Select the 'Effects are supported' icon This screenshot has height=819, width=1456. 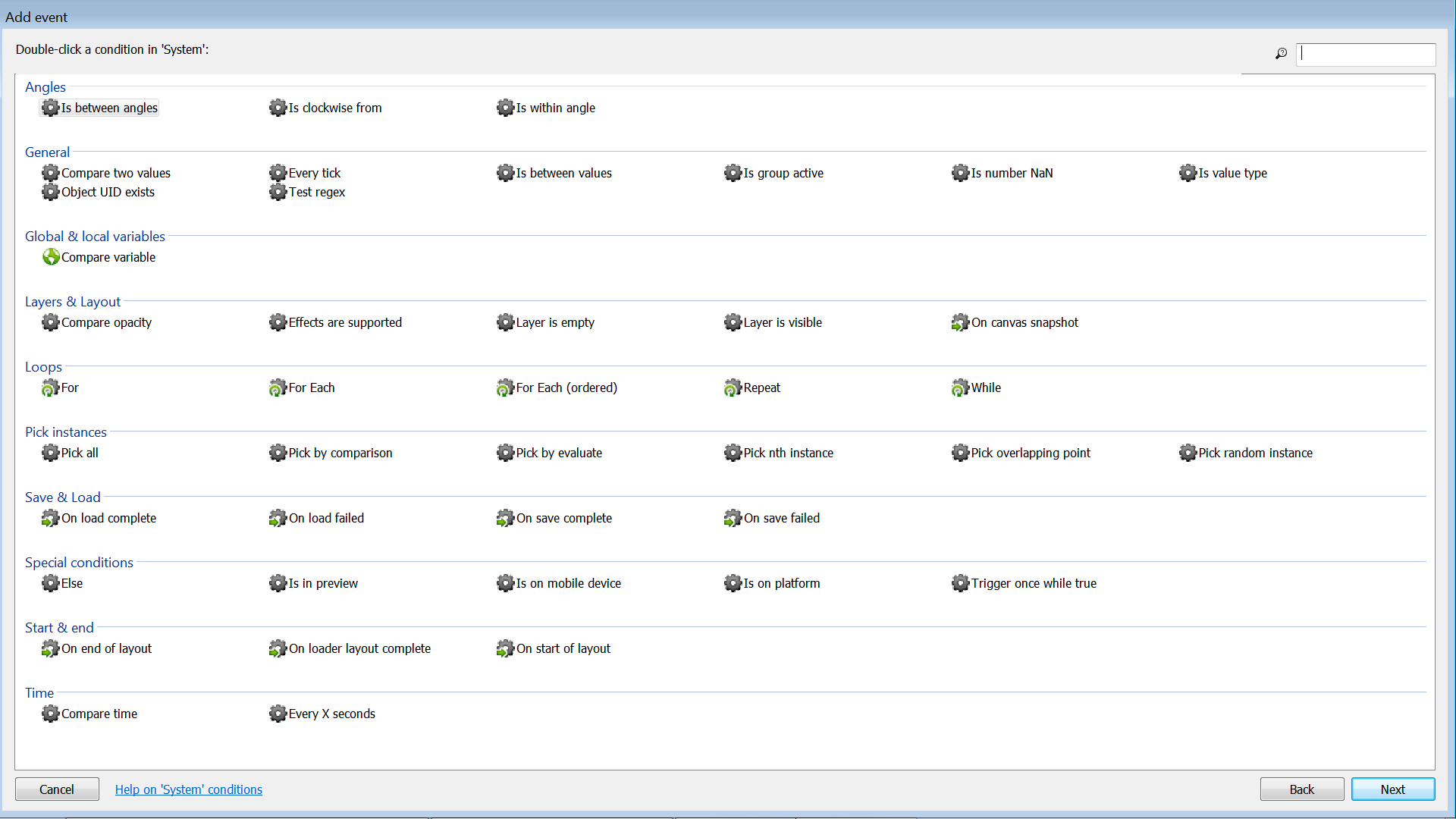pyautogui.click(x=278, y=322)
